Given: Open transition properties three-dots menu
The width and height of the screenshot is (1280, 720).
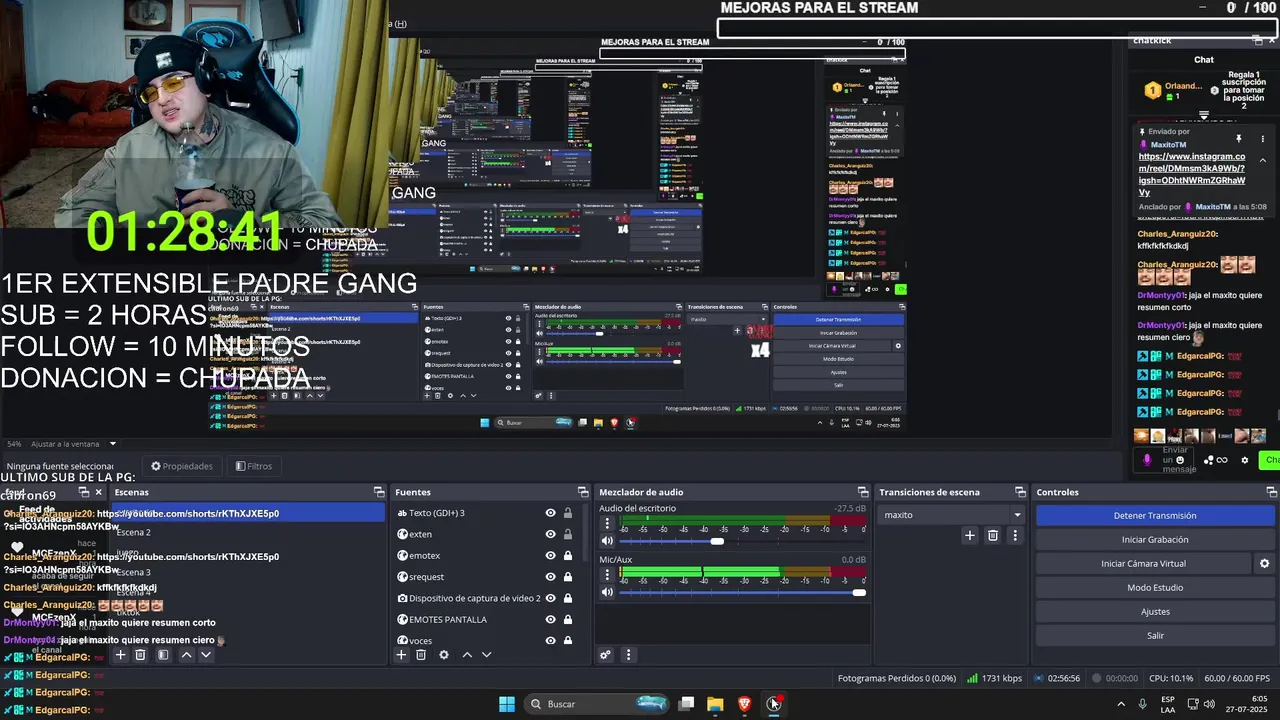Looking at the screenshot, I should coord(1015,536).
